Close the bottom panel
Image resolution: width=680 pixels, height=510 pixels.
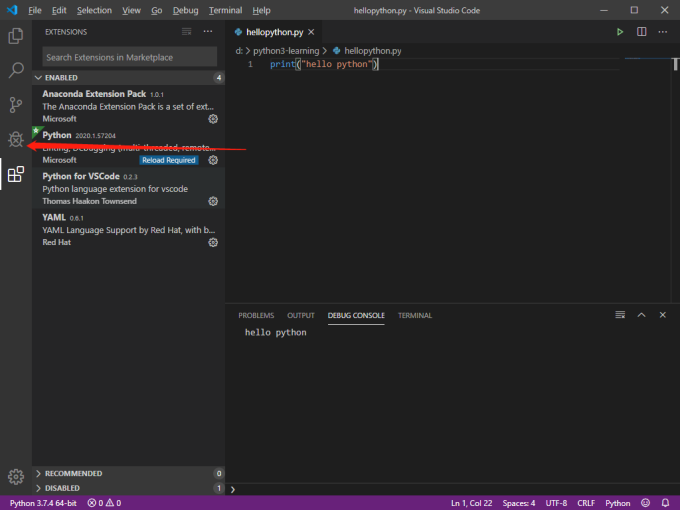(x=663, y=315)
